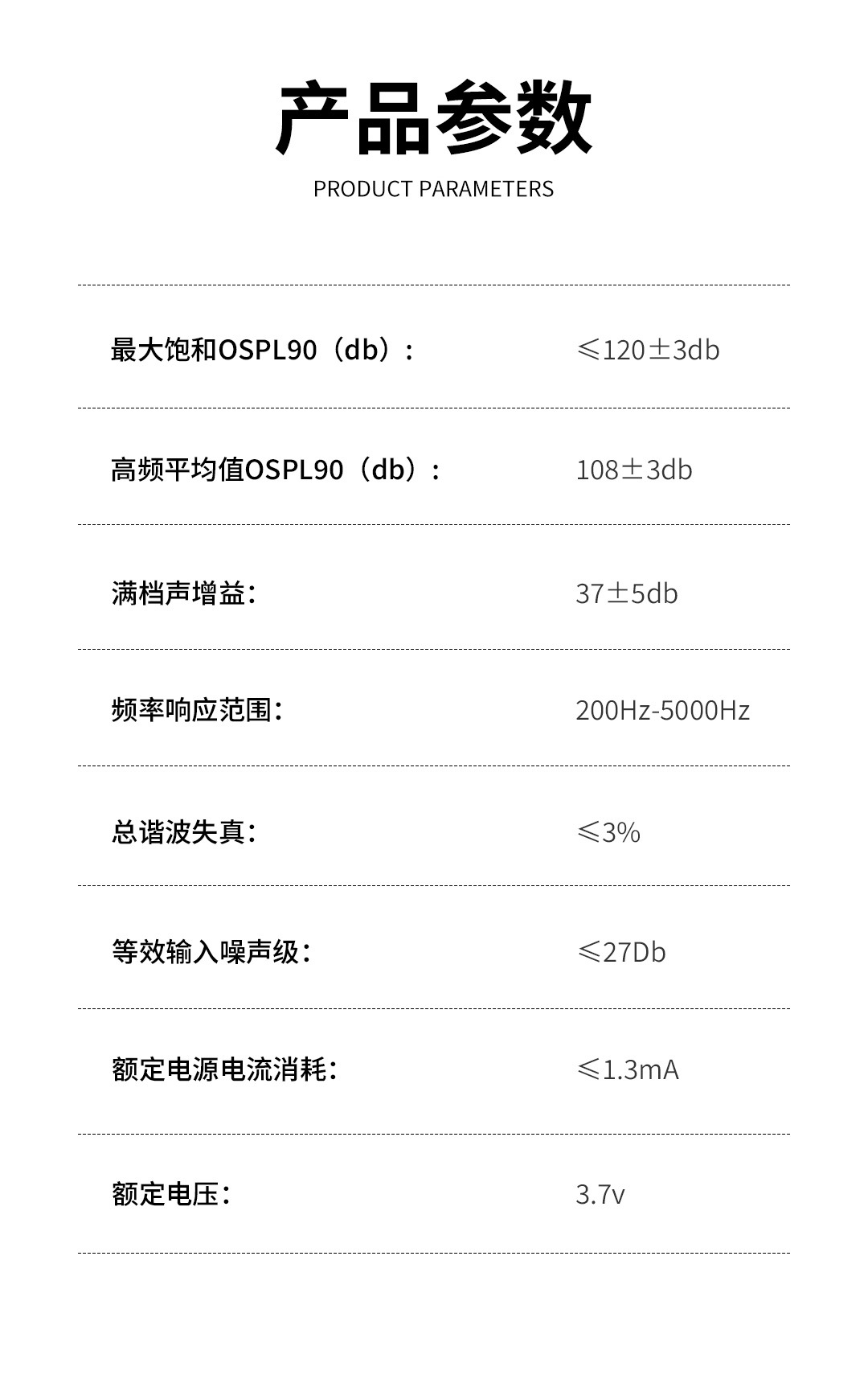Select the 频率响应范围 label

pos(197,710)
